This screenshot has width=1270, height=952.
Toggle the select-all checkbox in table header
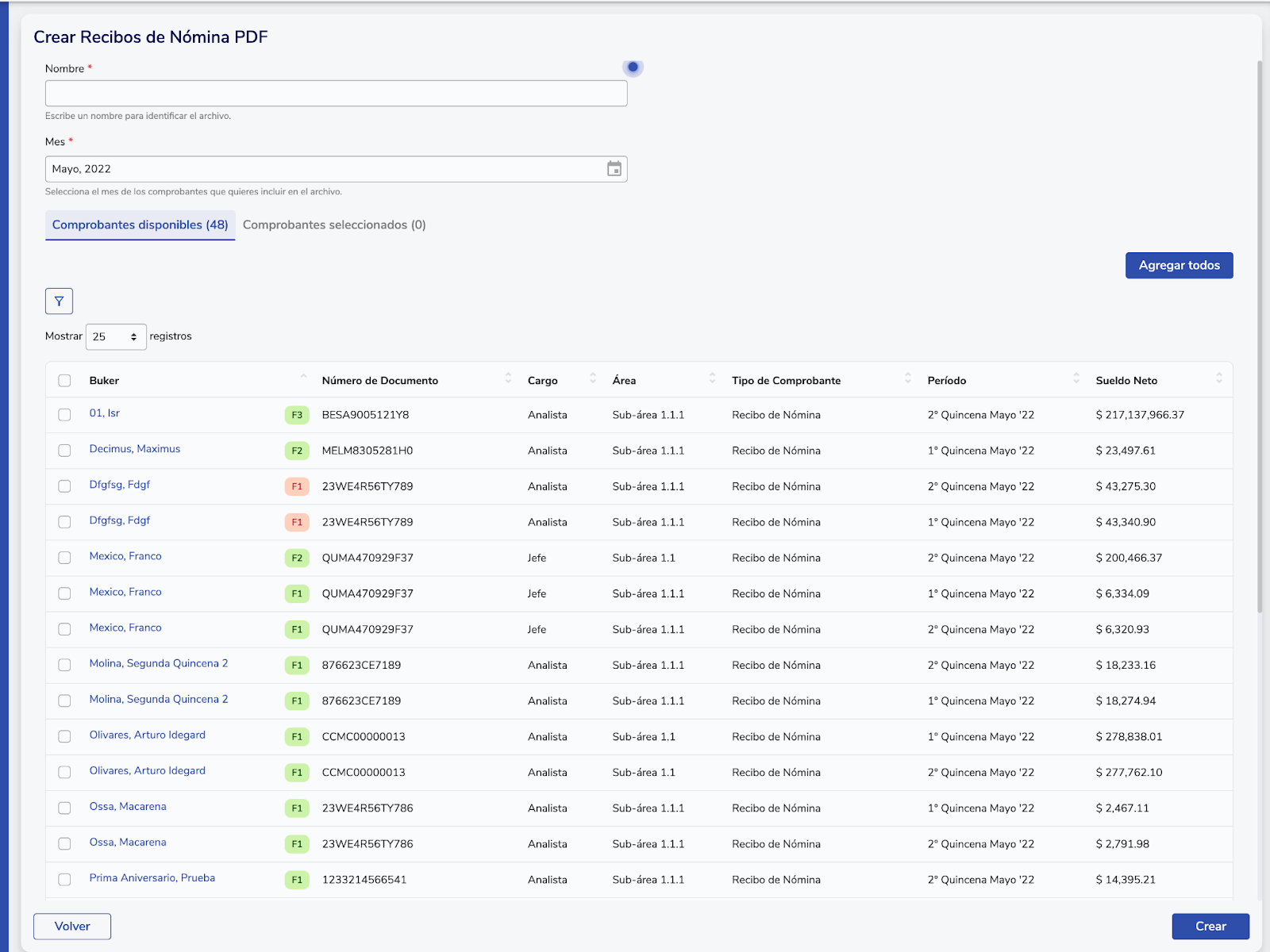pyautogui.click(x=64, y=381)
